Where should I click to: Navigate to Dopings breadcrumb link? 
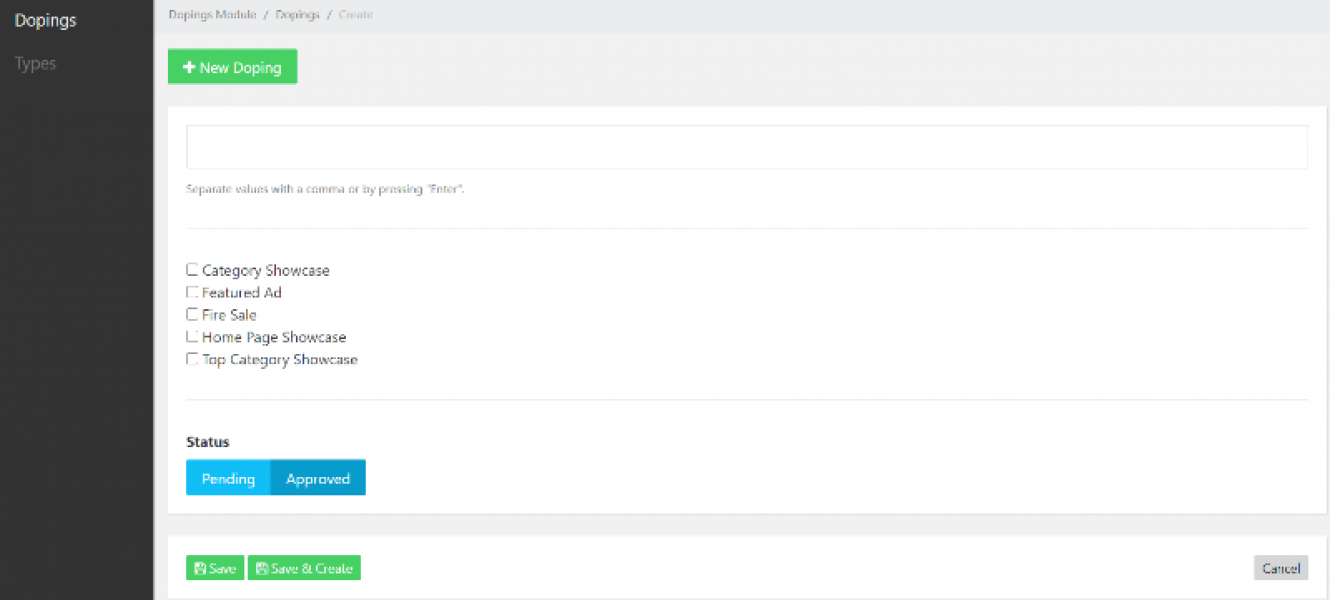[297, 15]
